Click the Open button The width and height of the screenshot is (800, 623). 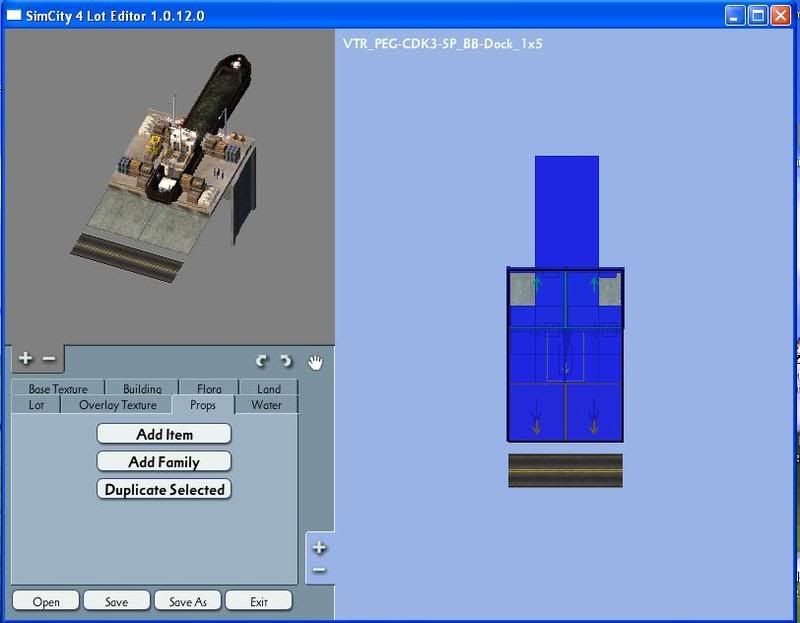click(x=46, y=601)
